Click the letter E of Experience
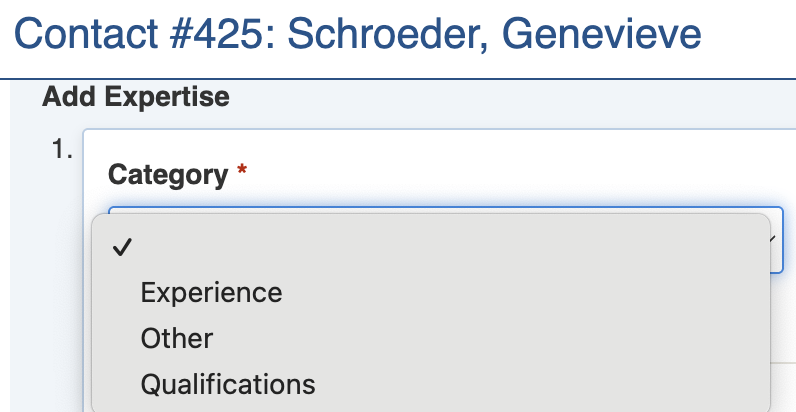The height and width of the screenshot is (412, 796). tap(149, 293)
